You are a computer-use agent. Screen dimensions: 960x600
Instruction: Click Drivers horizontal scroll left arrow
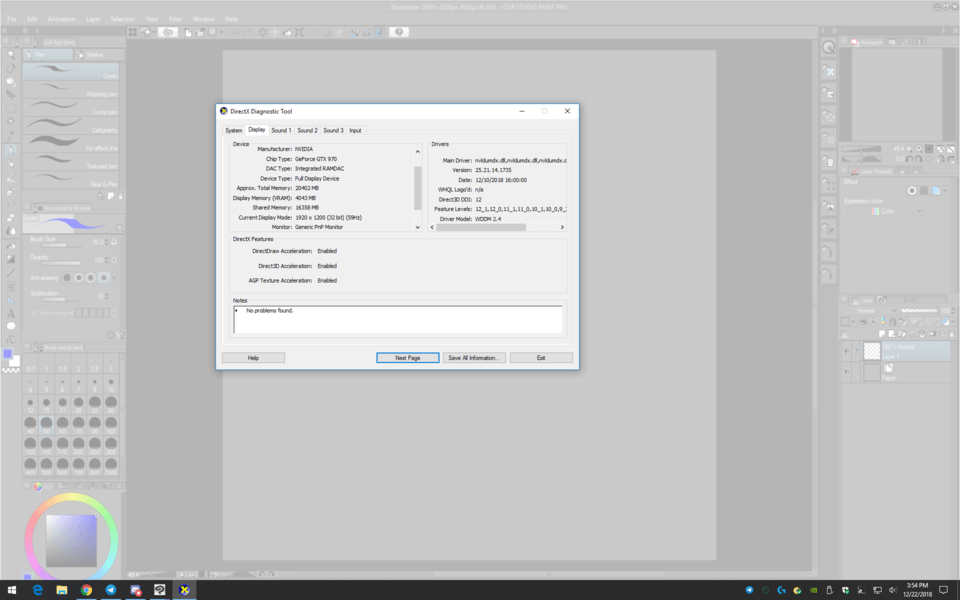point(432,227)
